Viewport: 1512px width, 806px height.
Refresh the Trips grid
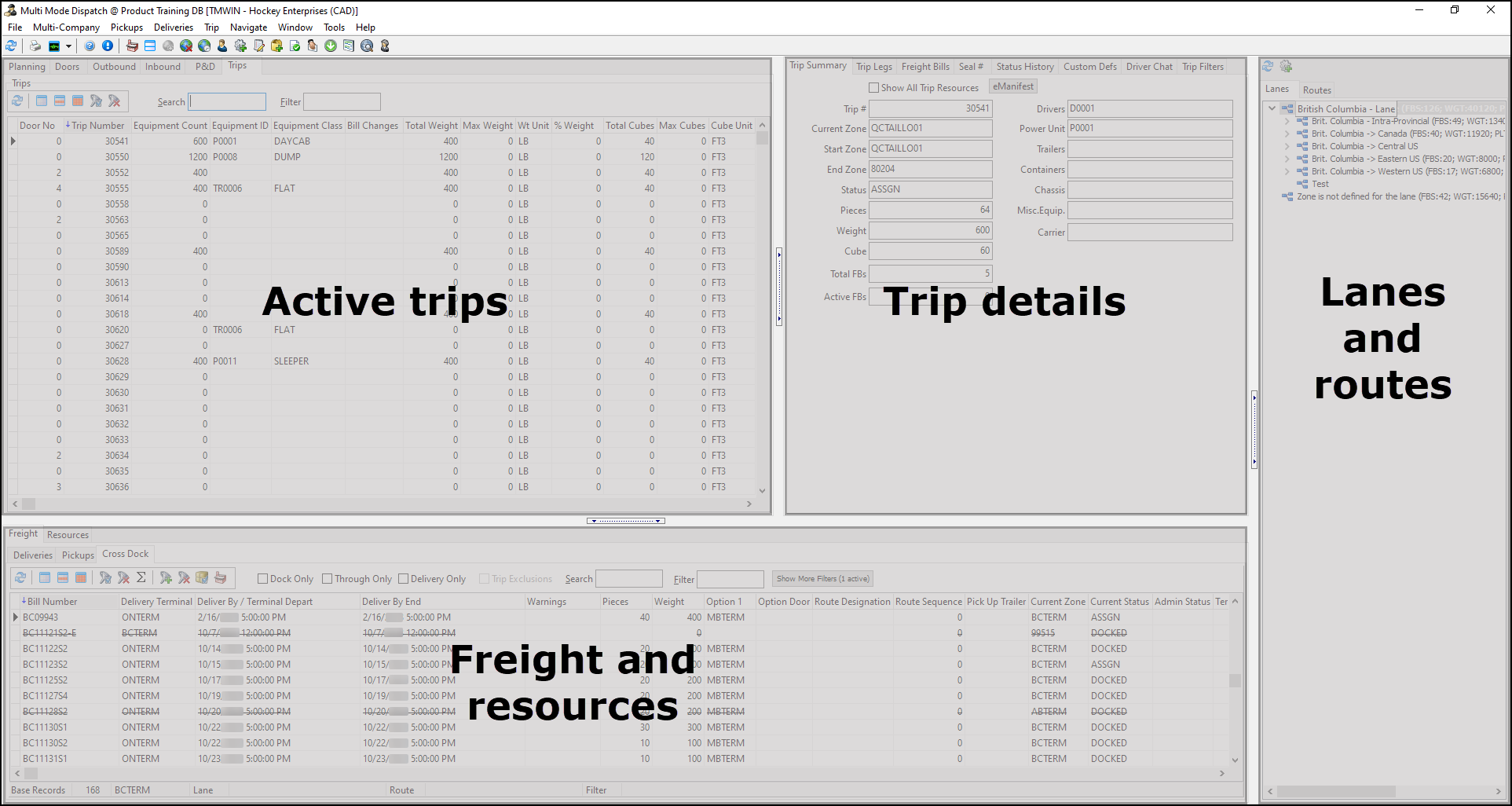[x=17, y=101]
